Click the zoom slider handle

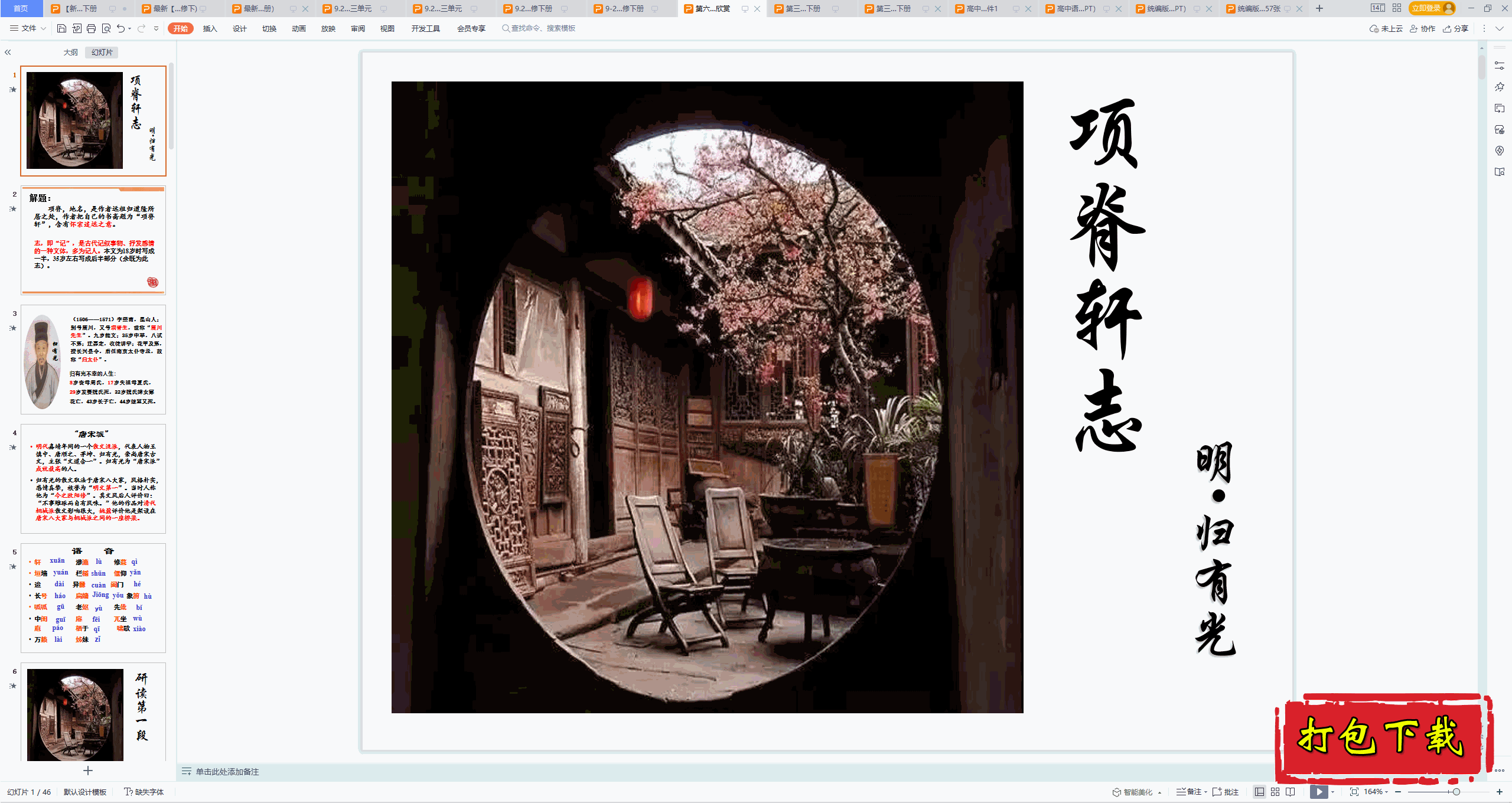point(1456,792)
